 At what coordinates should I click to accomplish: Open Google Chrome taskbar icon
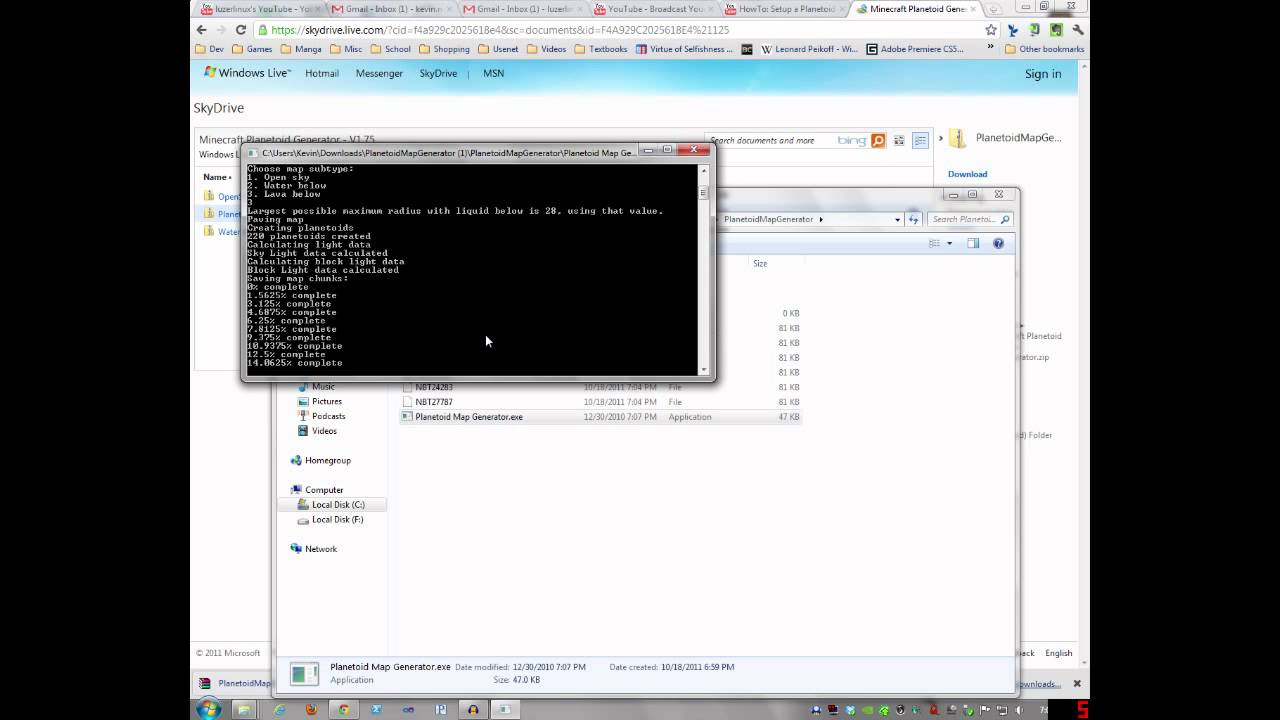coord(343,709)
